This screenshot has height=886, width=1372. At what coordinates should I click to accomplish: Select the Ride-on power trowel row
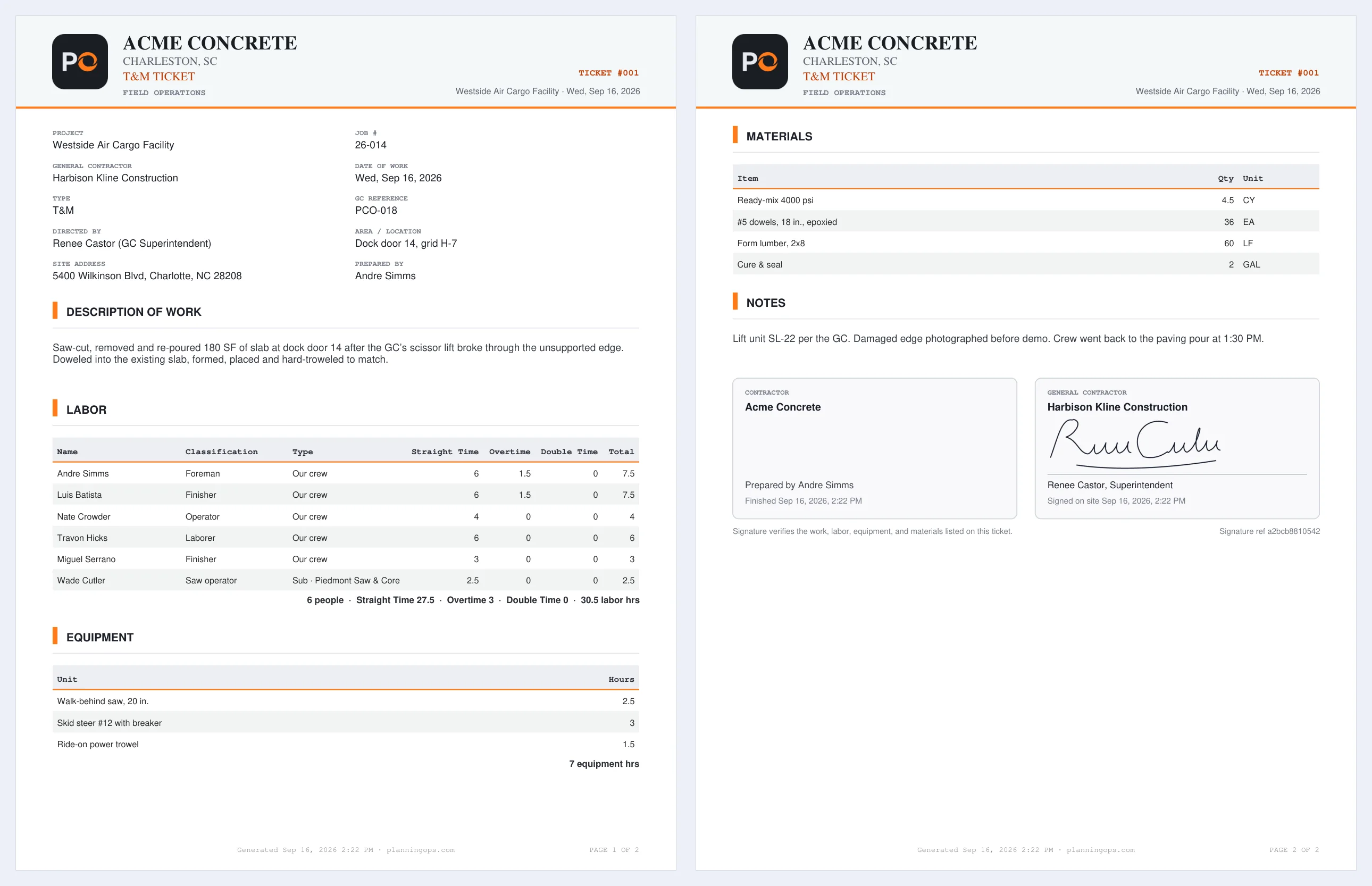(x=346, y=745)
